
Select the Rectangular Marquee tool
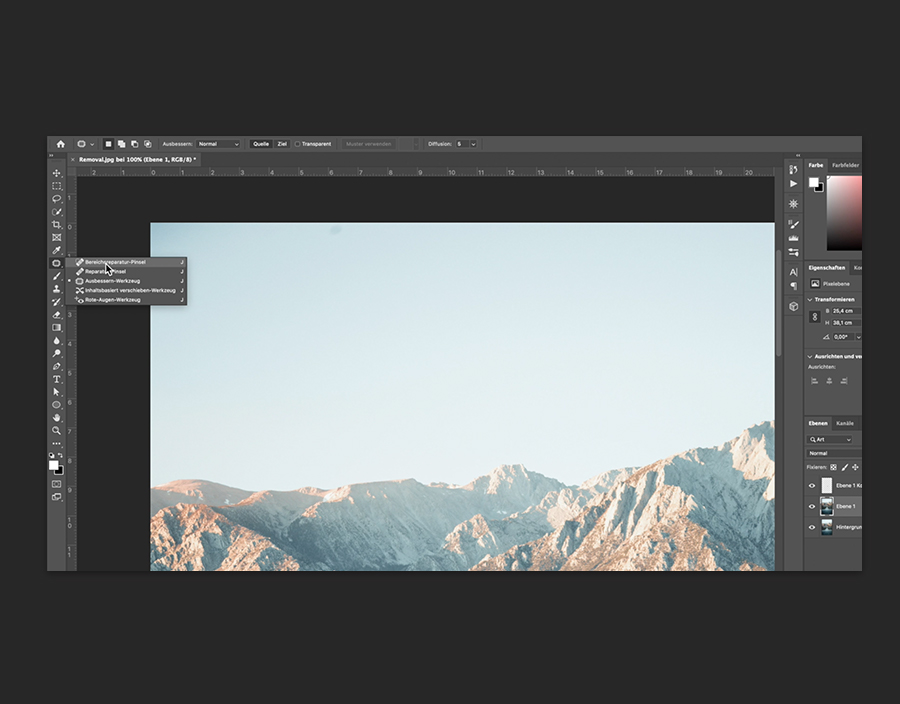(56, 186)
